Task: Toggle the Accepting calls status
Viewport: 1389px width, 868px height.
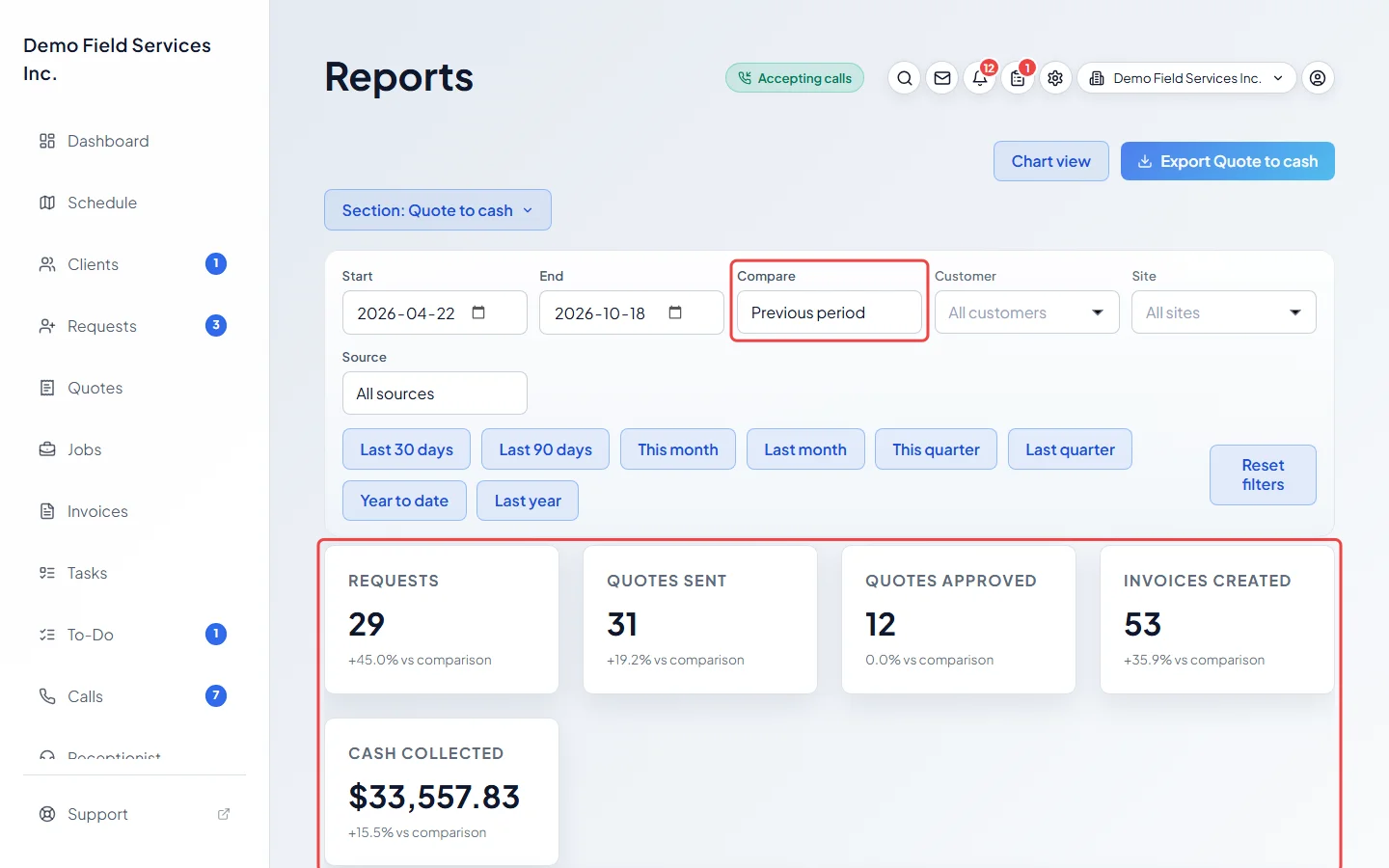Action: 795,78
